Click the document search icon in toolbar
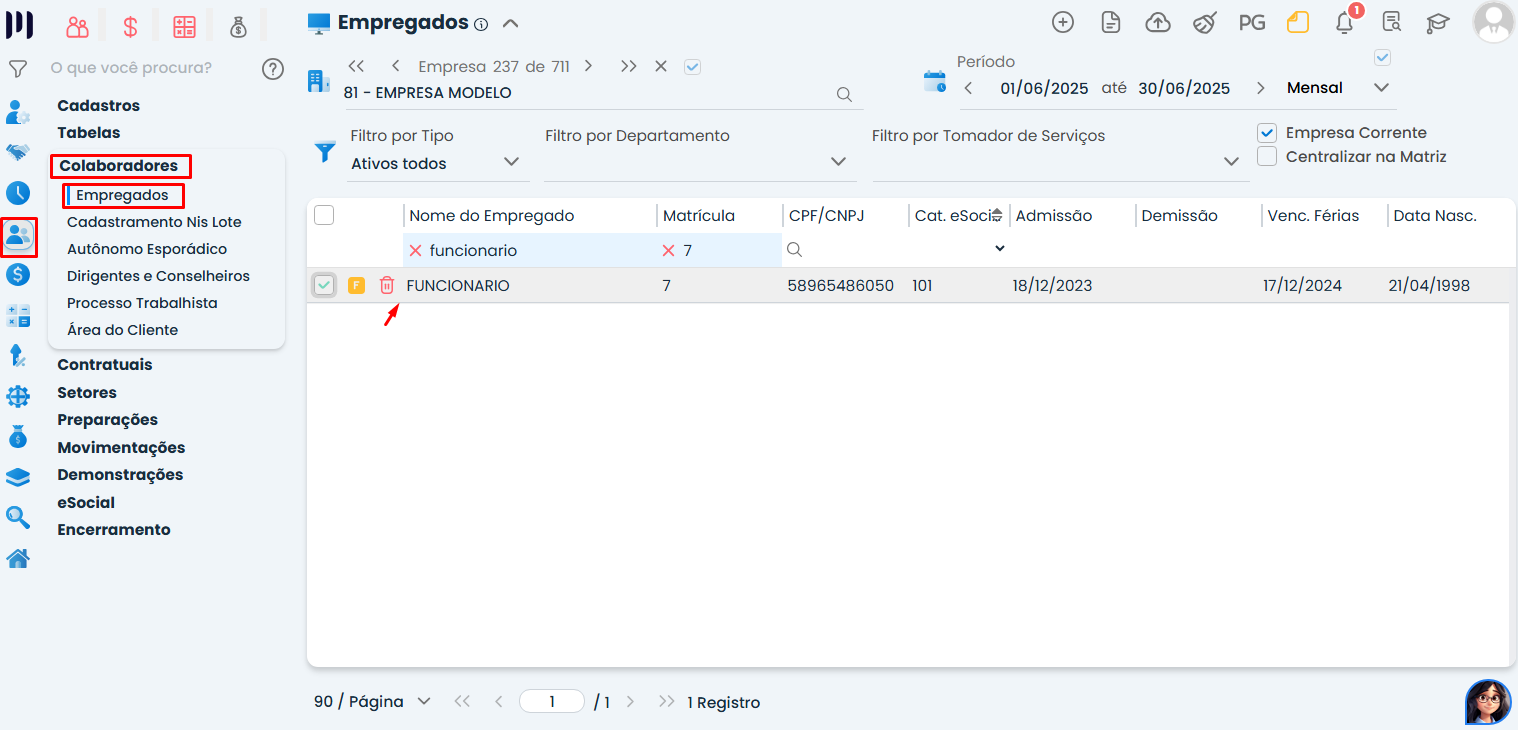This screenshot has width=1518, height=730. pos(1391,22)
